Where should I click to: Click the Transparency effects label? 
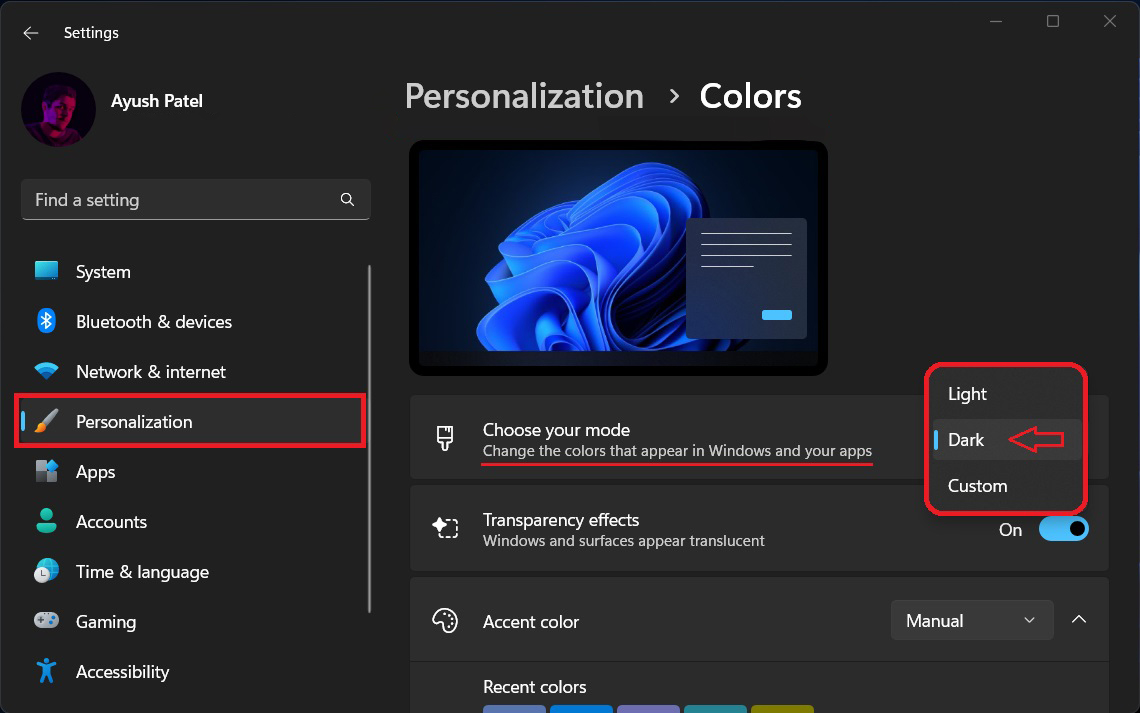point(561,520)
